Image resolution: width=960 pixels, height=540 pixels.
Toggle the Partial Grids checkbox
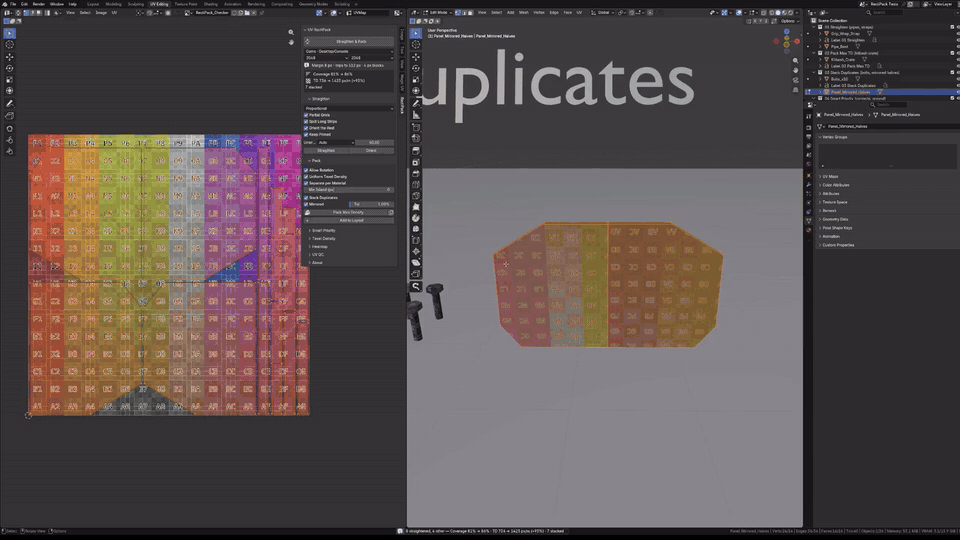tap(306, 115)
